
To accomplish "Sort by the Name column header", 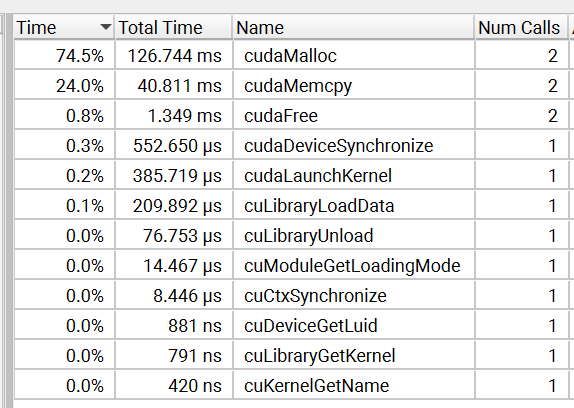I will (x=353, y=27).
